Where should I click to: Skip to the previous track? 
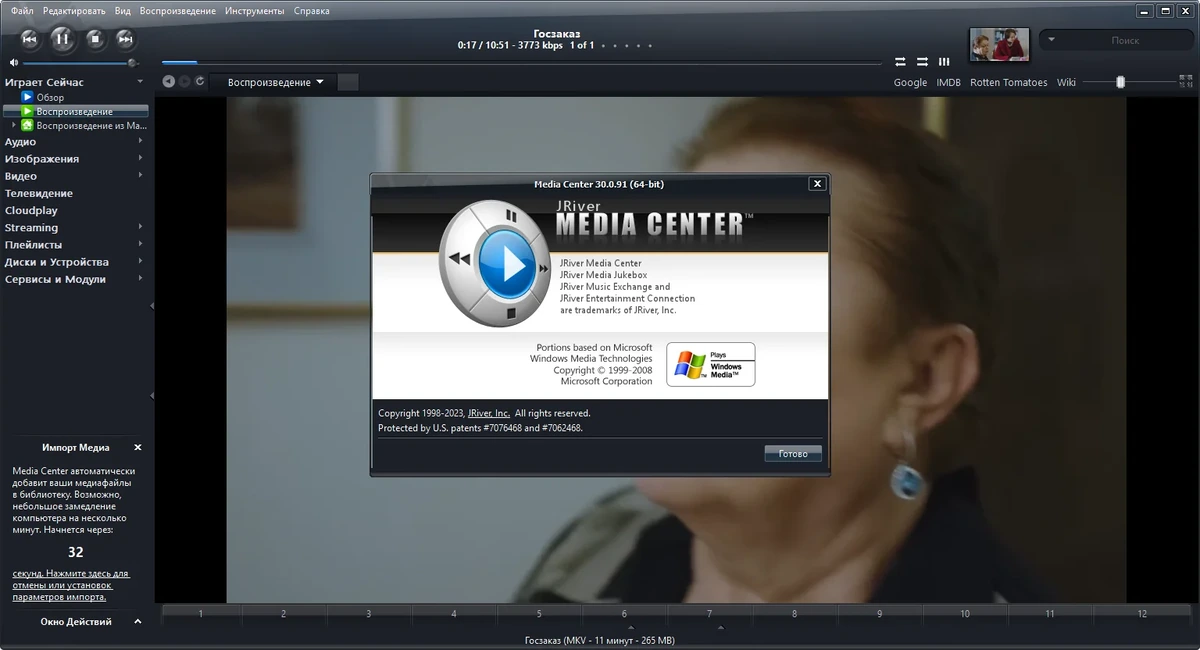(x=30, y=39)
